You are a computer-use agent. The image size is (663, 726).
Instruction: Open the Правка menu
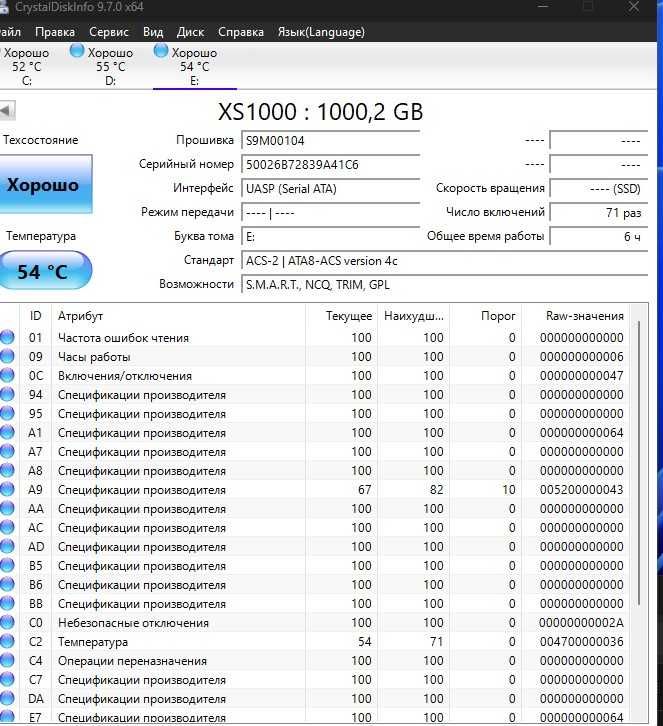[55, 32]
